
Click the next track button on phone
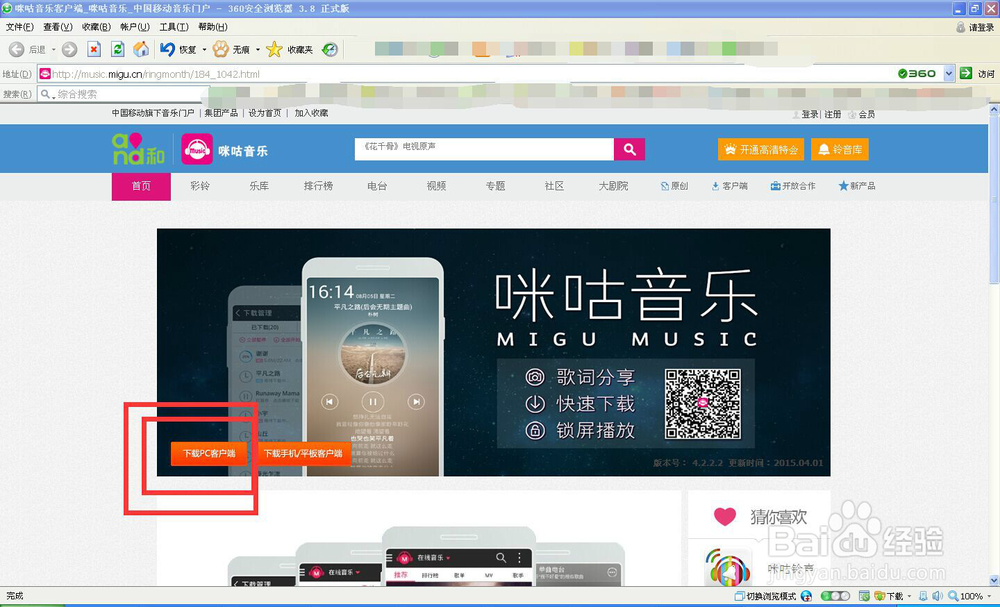click(x=416, y=402)
